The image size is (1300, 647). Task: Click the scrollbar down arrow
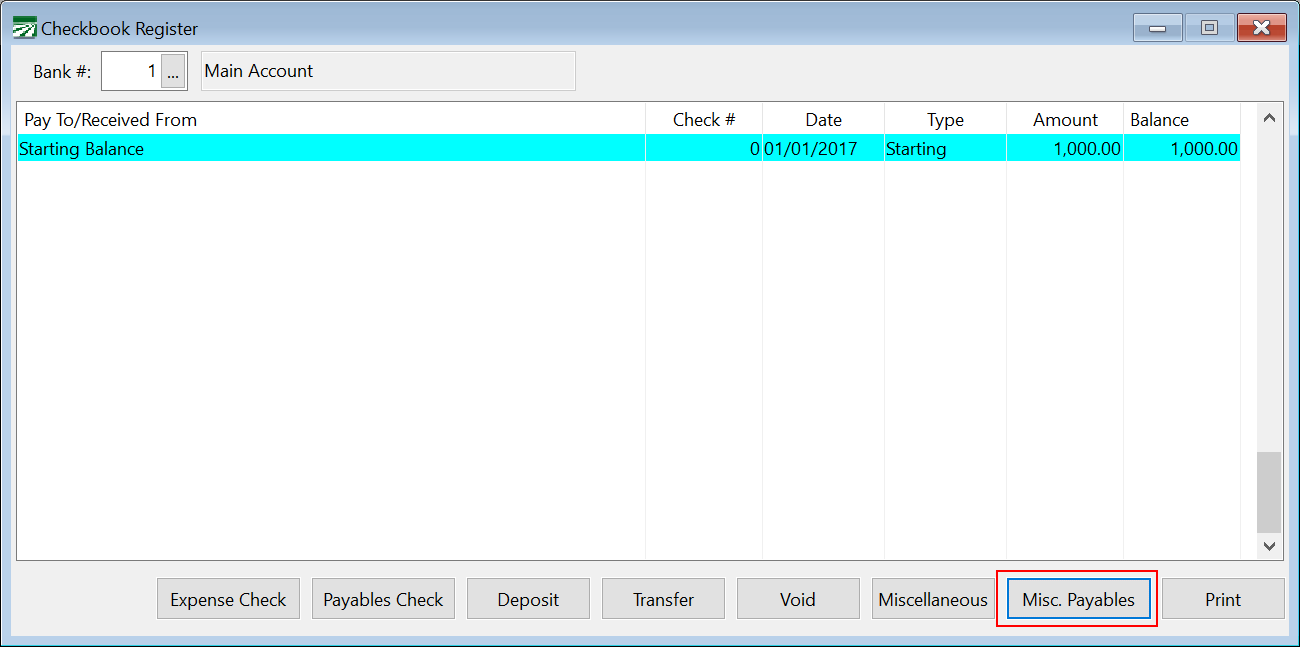pos(1269,546)
